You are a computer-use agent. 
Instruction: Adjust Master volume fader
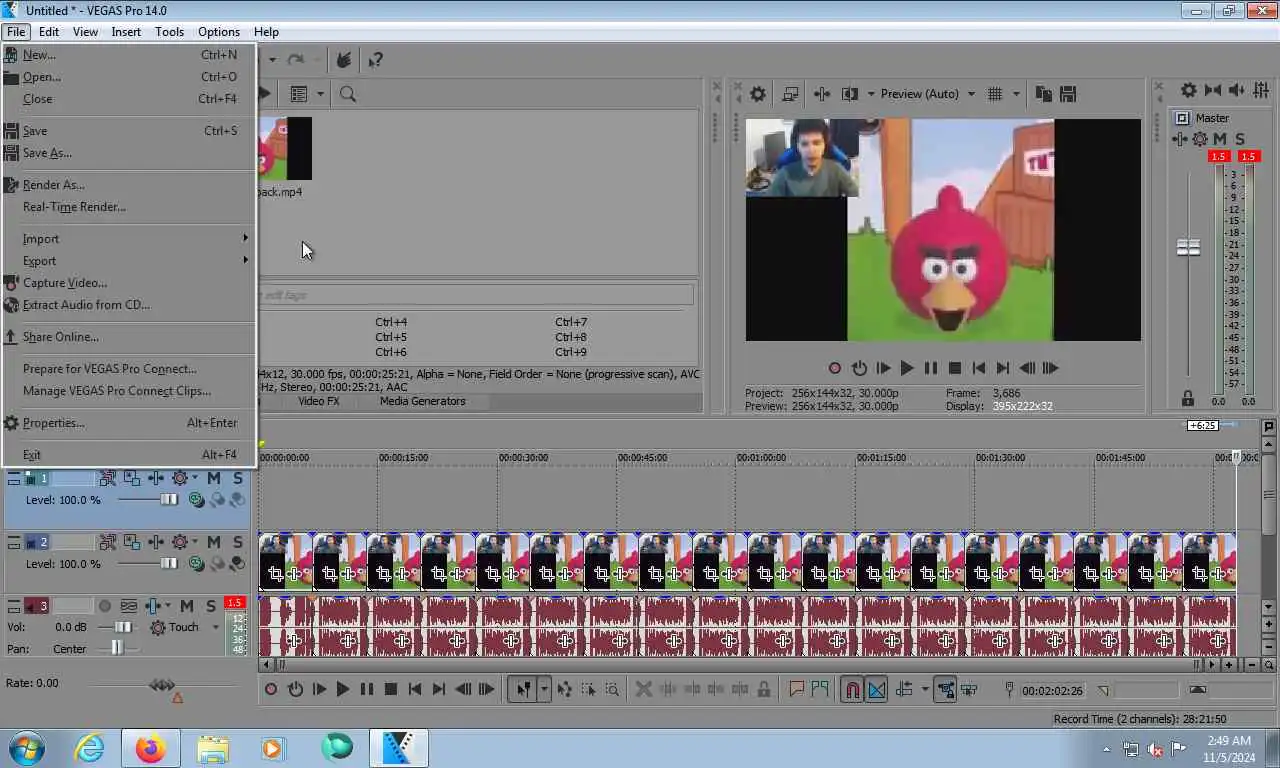click(1188, 247)
